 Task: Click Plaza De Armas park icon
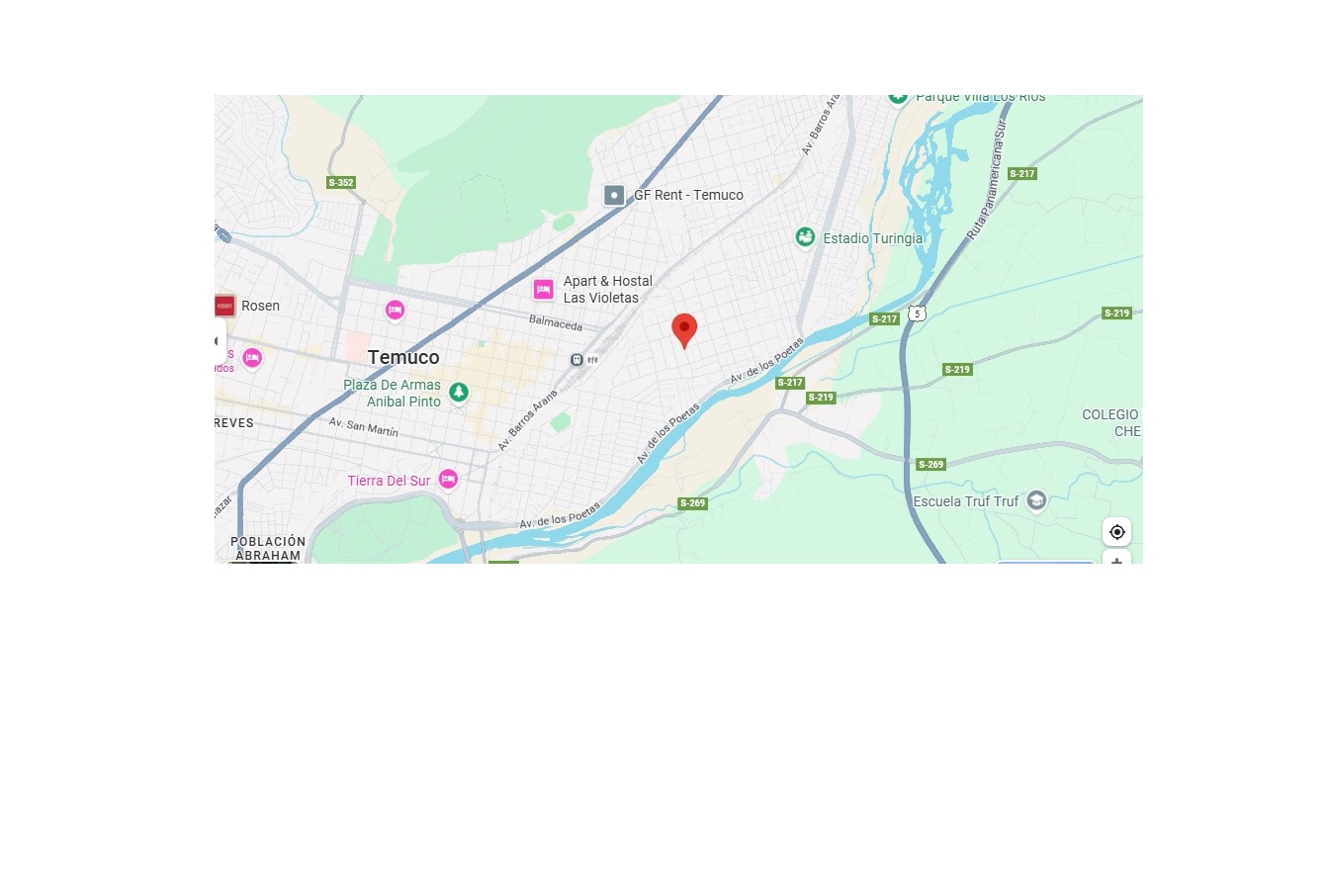tap(459, 393)
